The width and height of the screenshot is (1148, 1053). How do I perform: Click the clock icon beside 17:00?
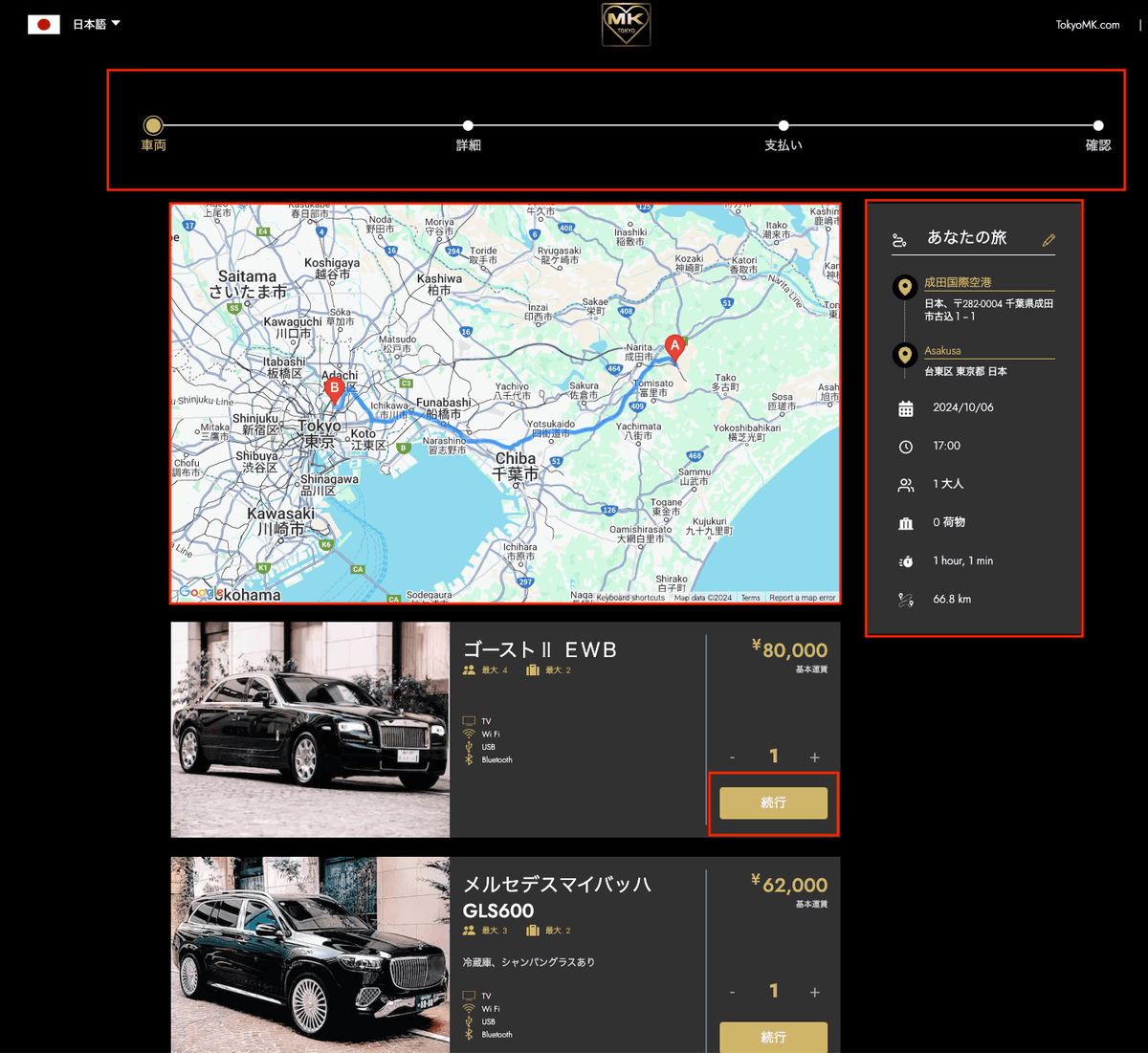click(x=905, y=447)
